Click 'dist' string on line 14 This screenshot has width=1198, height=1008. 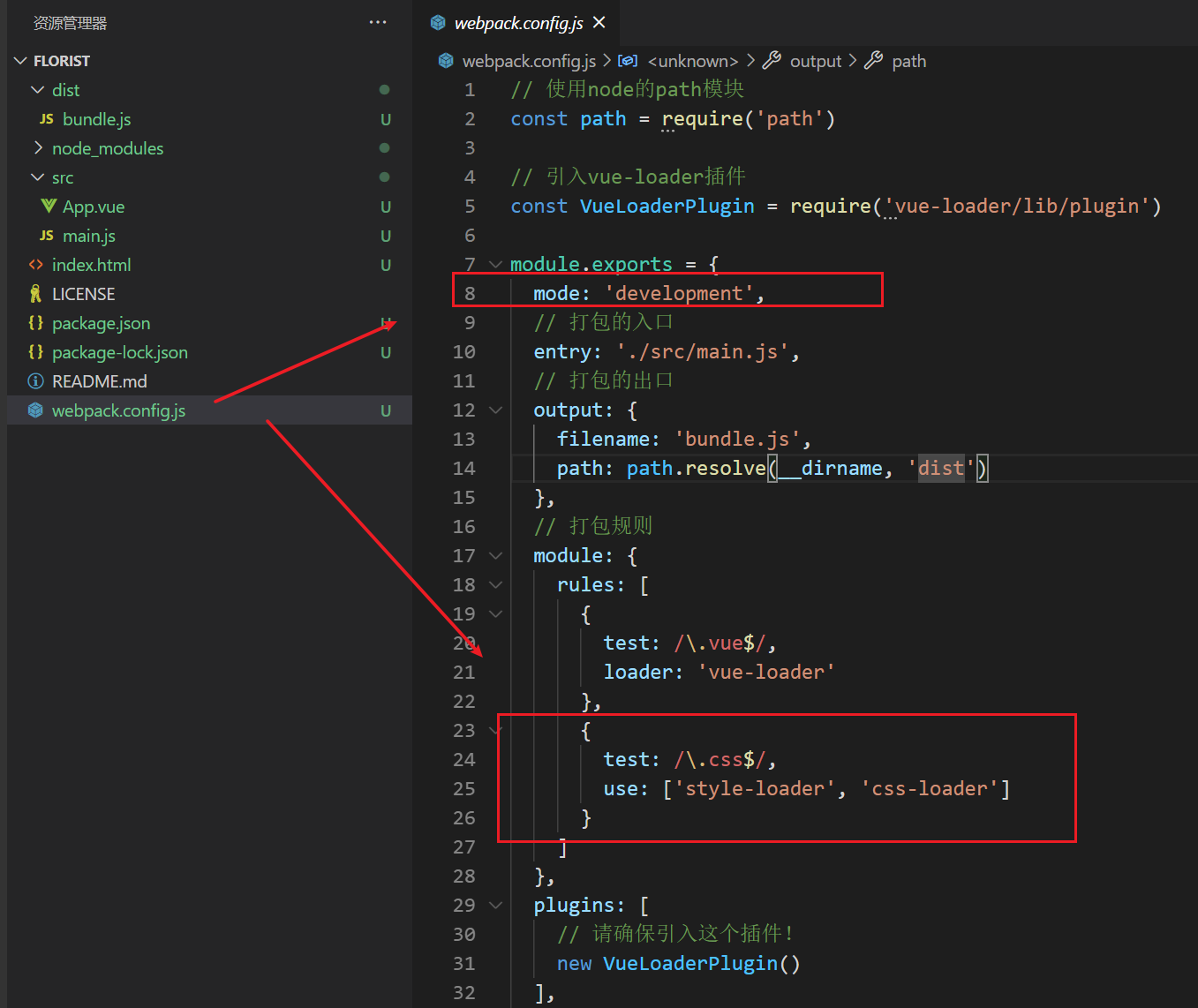941,468
